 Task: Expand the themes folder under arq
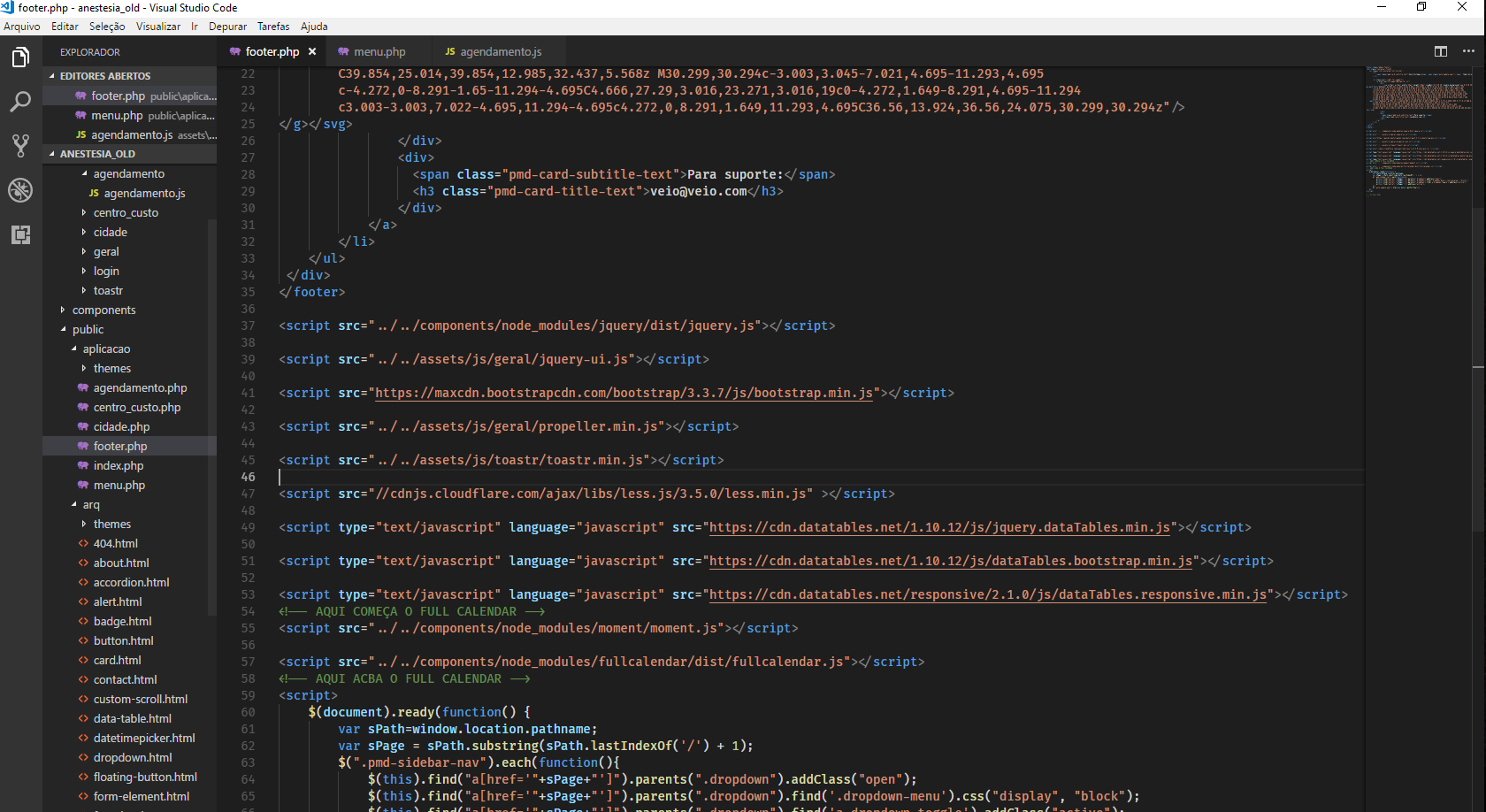[x=129, y=525]
